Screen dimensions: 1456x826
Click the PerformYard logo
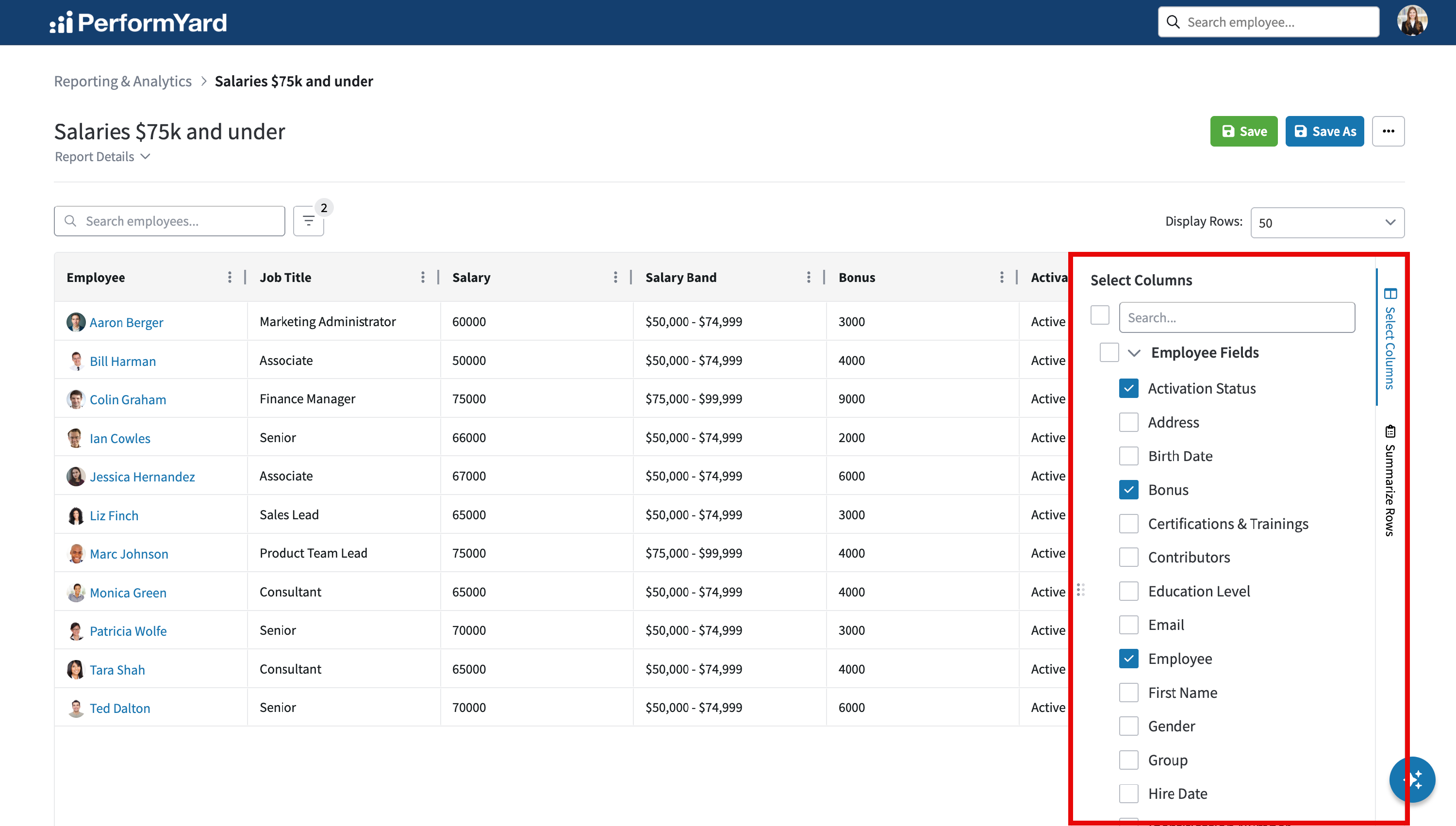138,22
